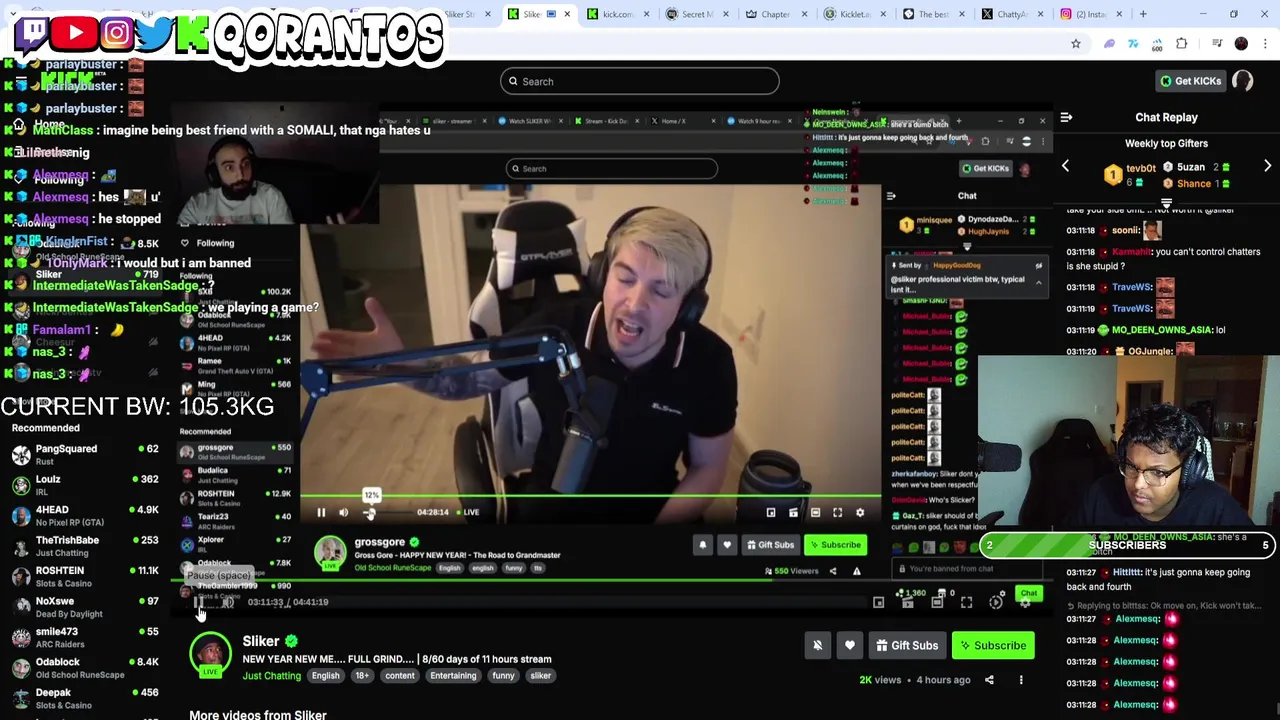The height and width of the screenshot is (720, 1280).
Task: Toggle Sliker notification bell
Action: (817, 645)
